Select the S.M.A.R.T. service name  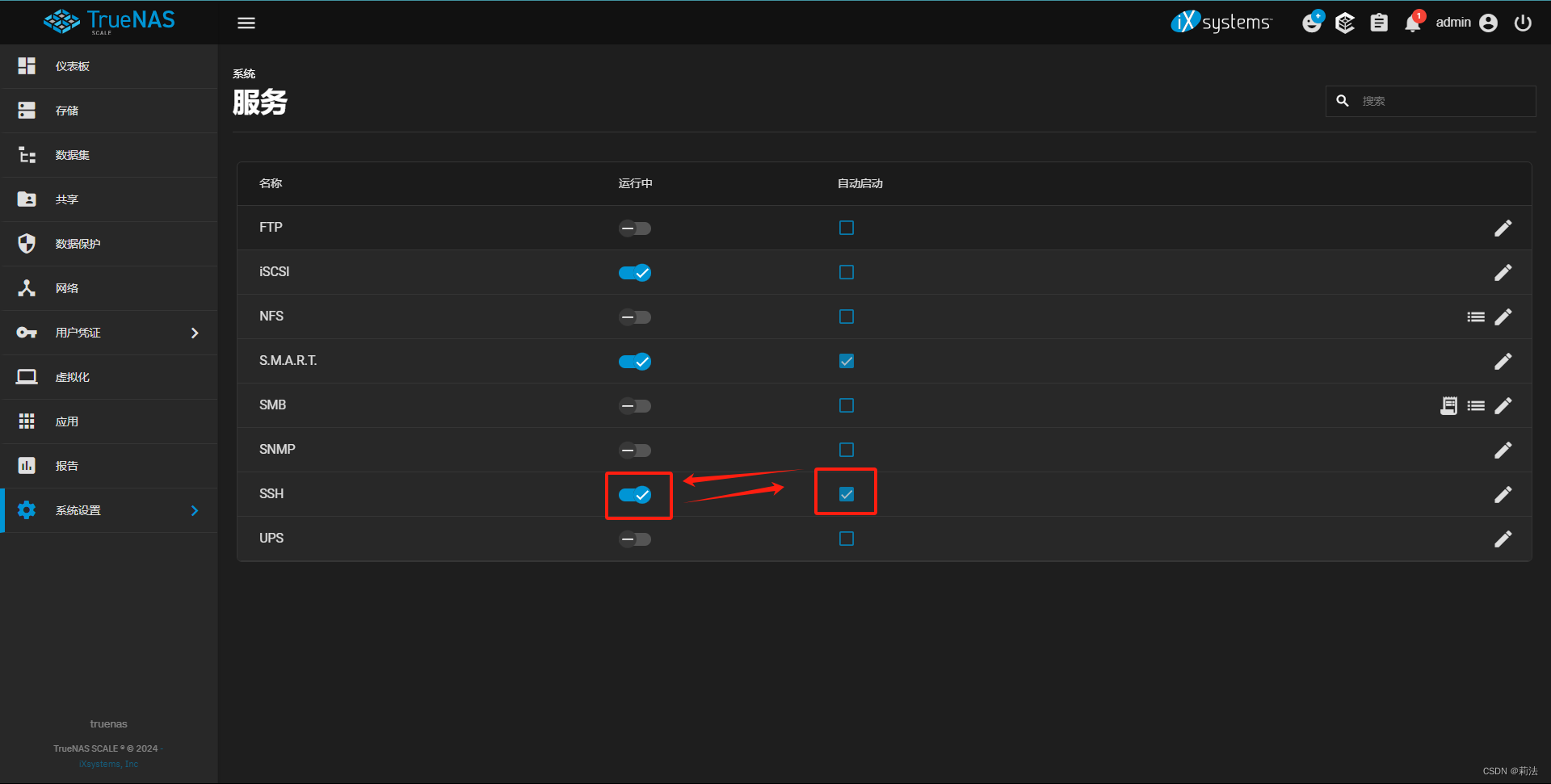point(288,360)
